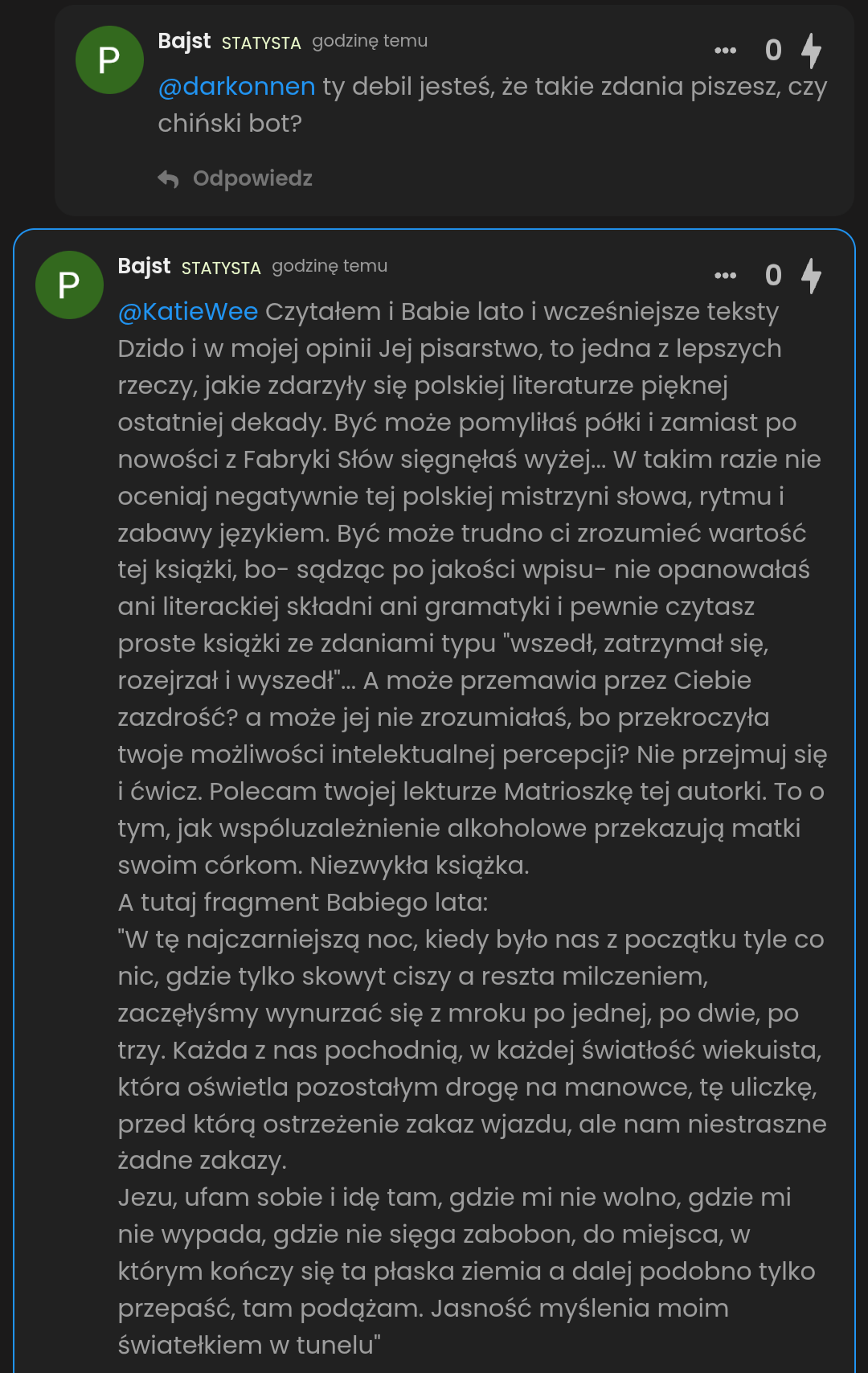868x1373 pixels.
Task: Follow the @KatieWee mention link
Action: tap(188, 312)
